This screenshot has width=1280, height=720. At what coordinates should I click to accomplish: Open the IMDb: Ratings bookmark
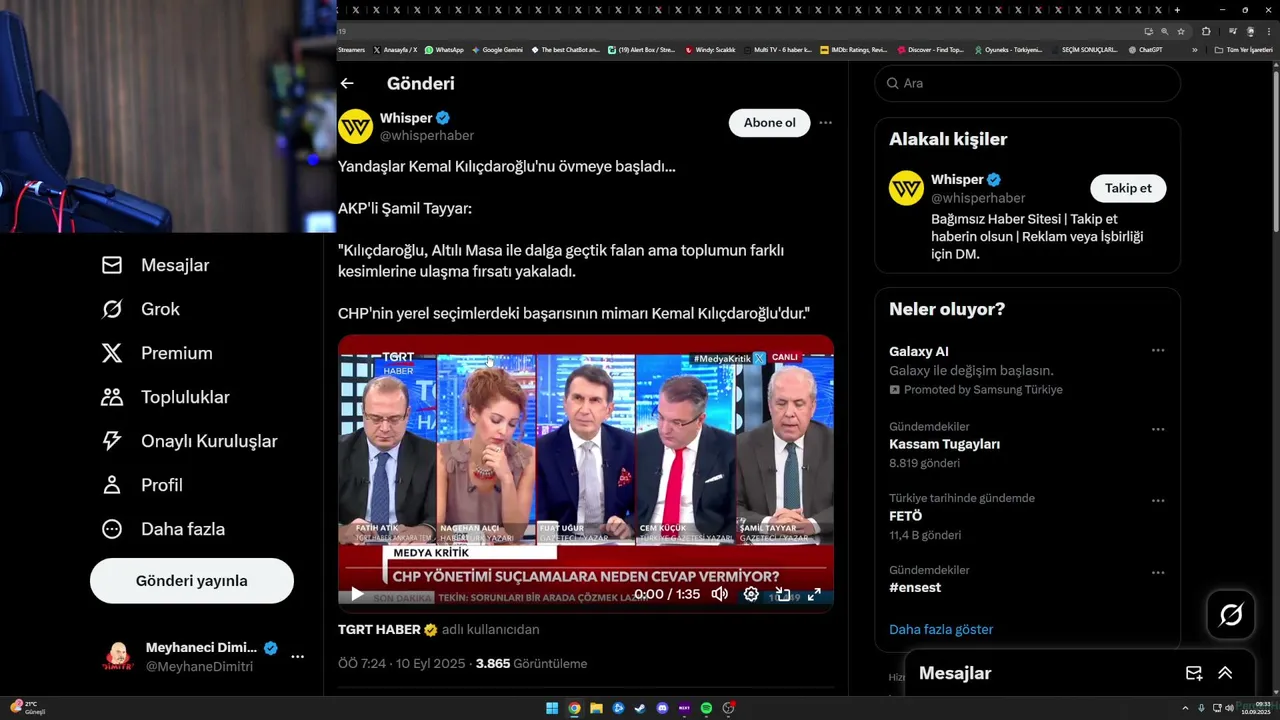pos(853,50)
